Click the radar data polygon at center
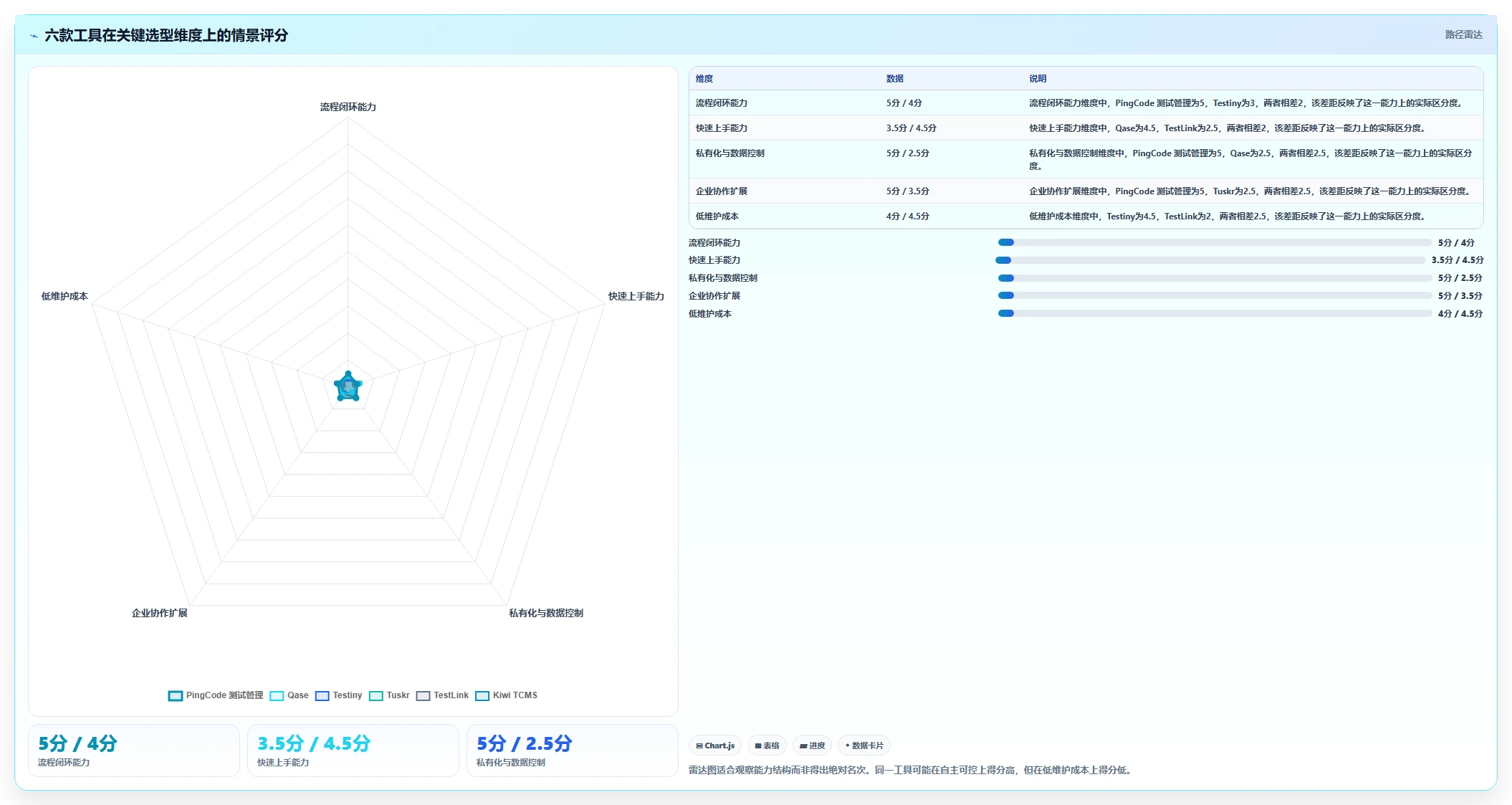Image resolution: width=1512 pixels, height=805 pixels. click(348, 387)
